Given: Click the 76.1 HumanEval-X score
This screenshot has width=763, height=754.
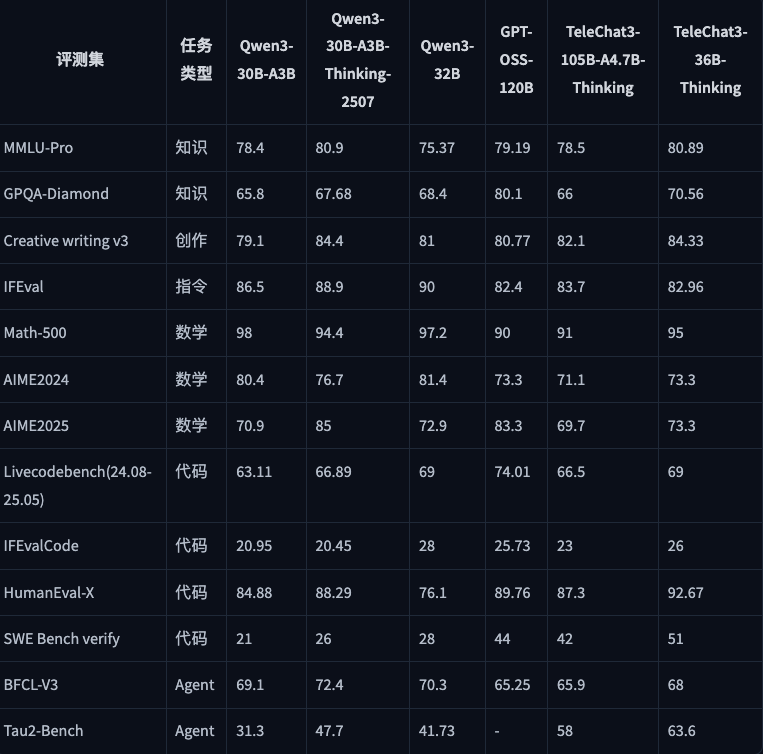Looking at the screenshot, I should click(x=433, y=592).
